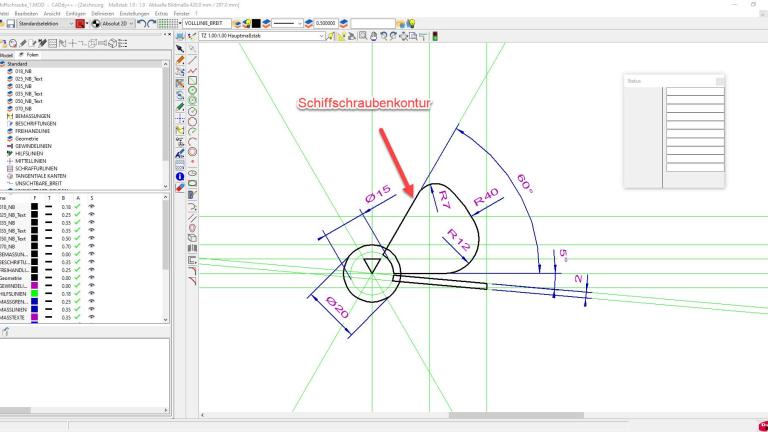Click HILFSLINIEN green color swatch
Image resolution: width=768 pixels, height=432 pixels.
tap(34, 293)
